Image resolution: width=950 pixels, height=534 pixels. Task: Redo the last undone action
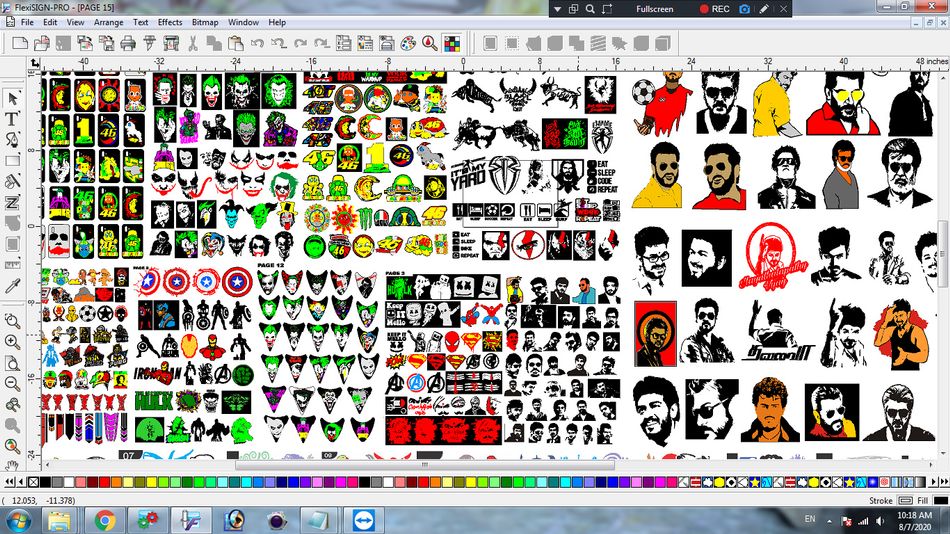click(x=301, y=43)
